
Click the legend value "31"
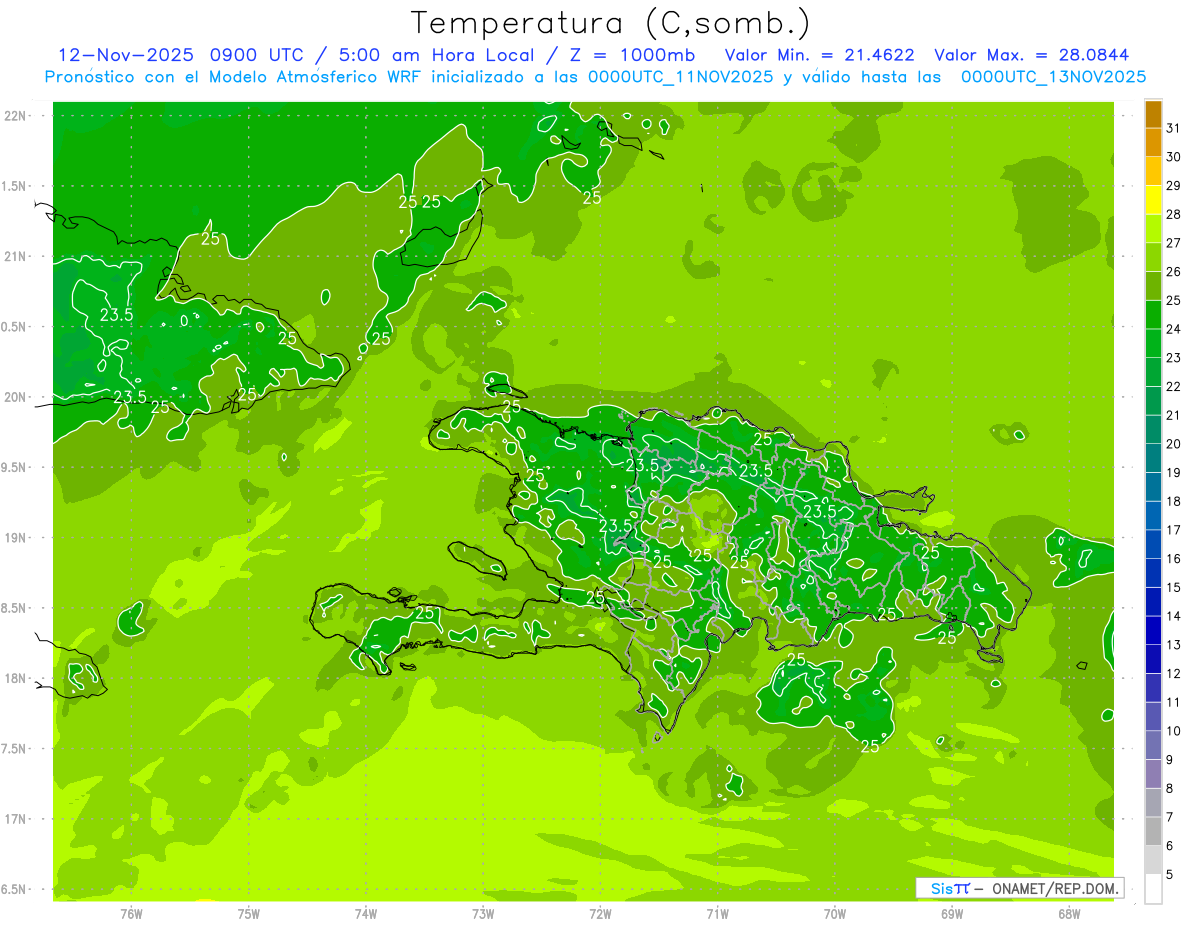coord(1174,128)
